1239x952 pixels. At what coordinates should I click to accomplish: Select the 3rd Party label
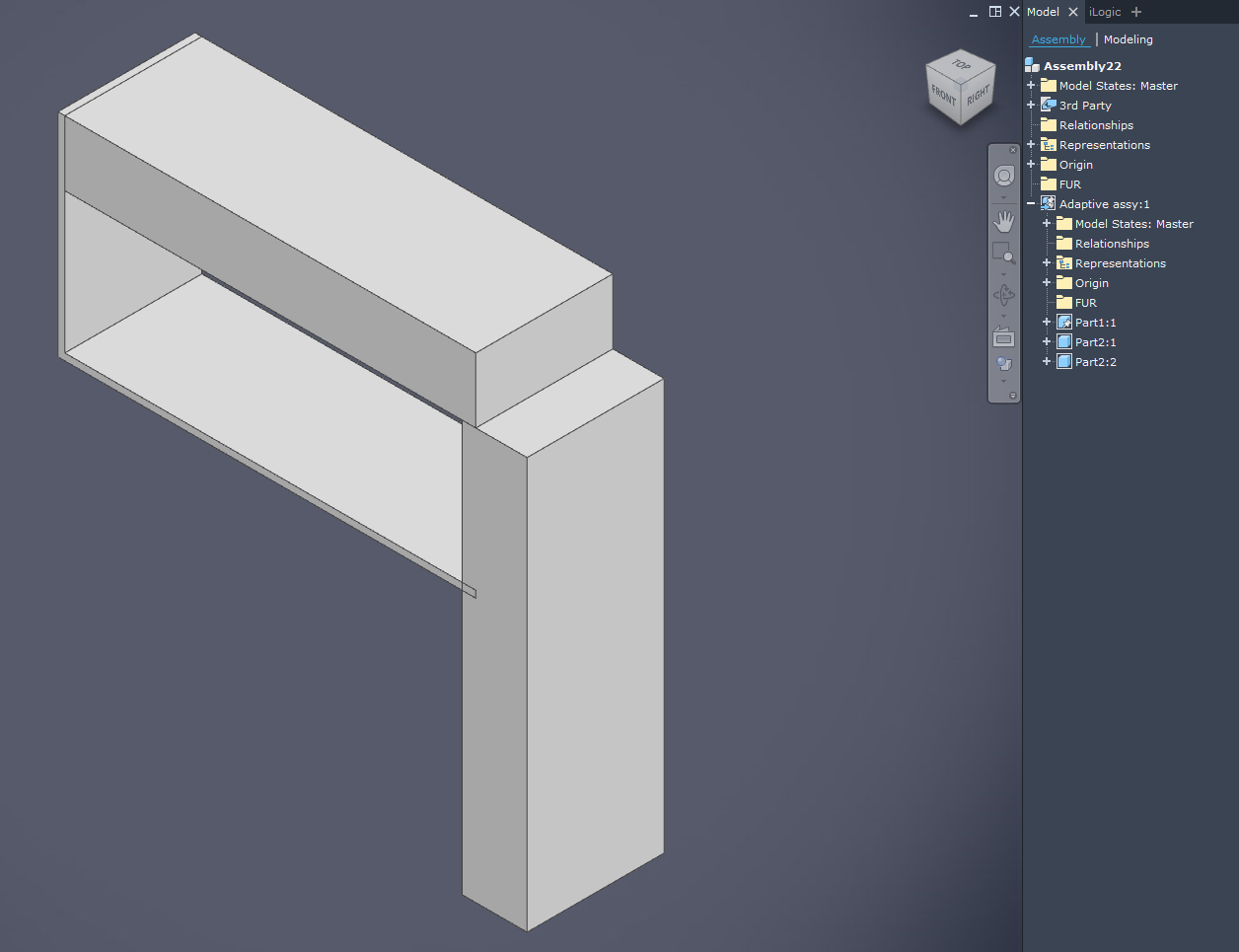point(1085,106)
